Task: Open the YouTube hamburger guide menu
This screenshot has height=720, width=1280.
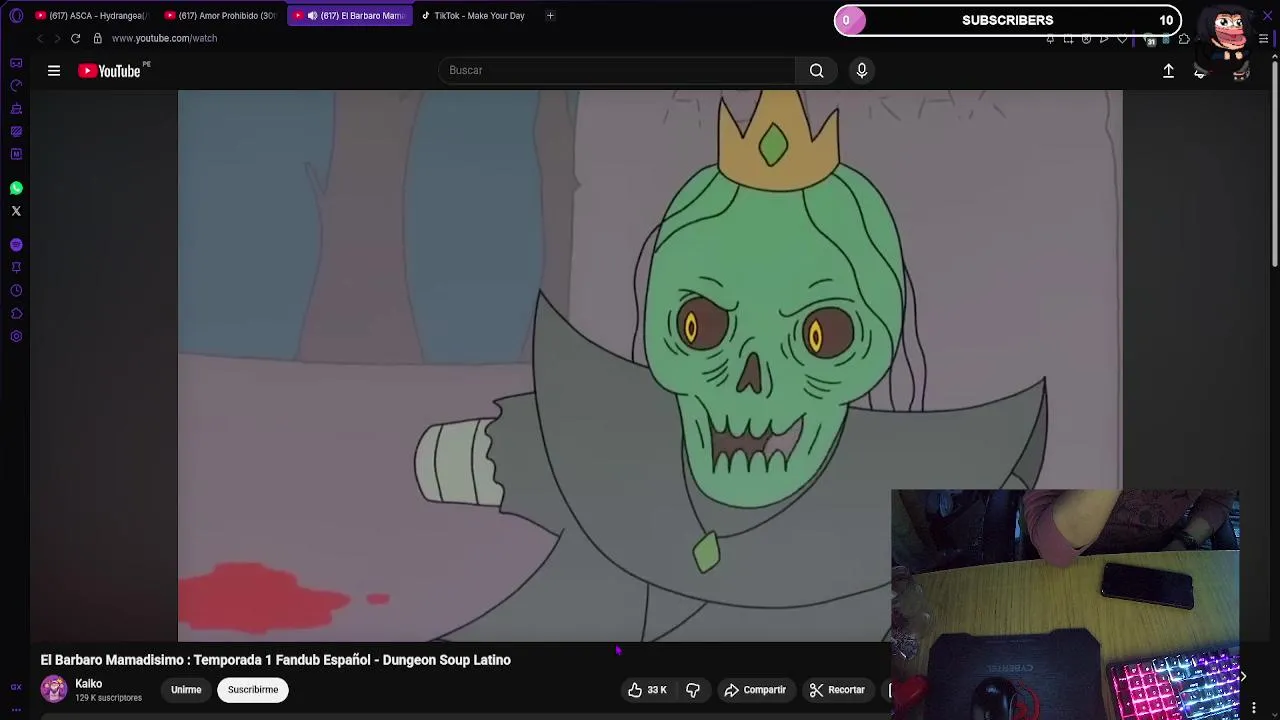Action: click(x=54, y=71)
